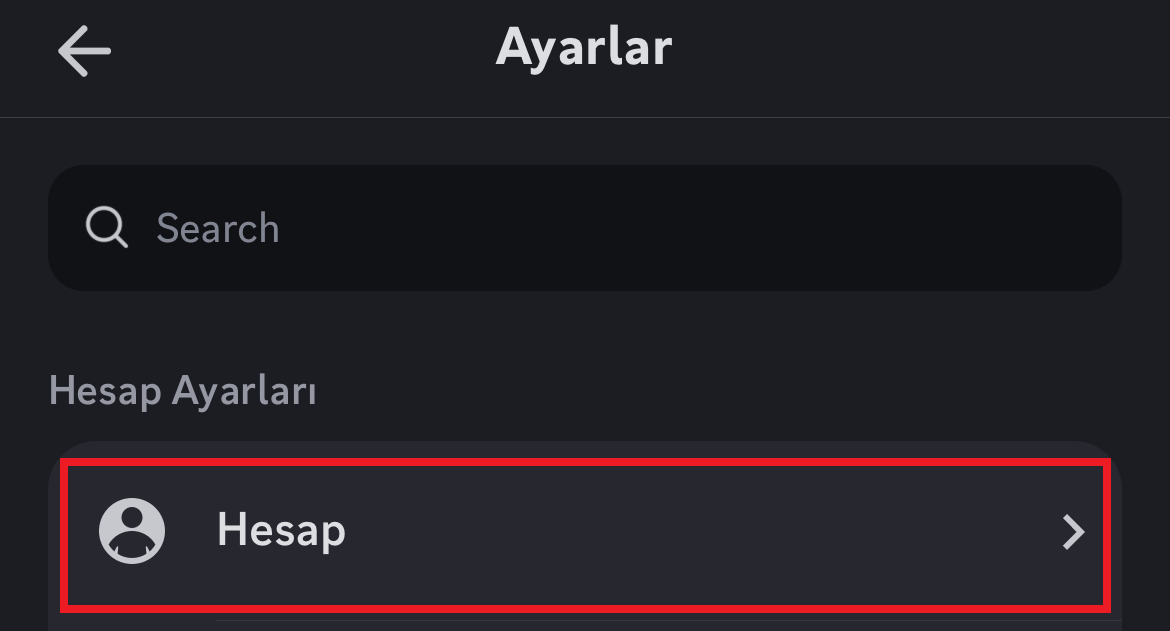Select the person silhouette next to Hesap
Image resolution: width=1170 pixels, height=631 pixels.
pyautogui.click(x=132, y=531)
